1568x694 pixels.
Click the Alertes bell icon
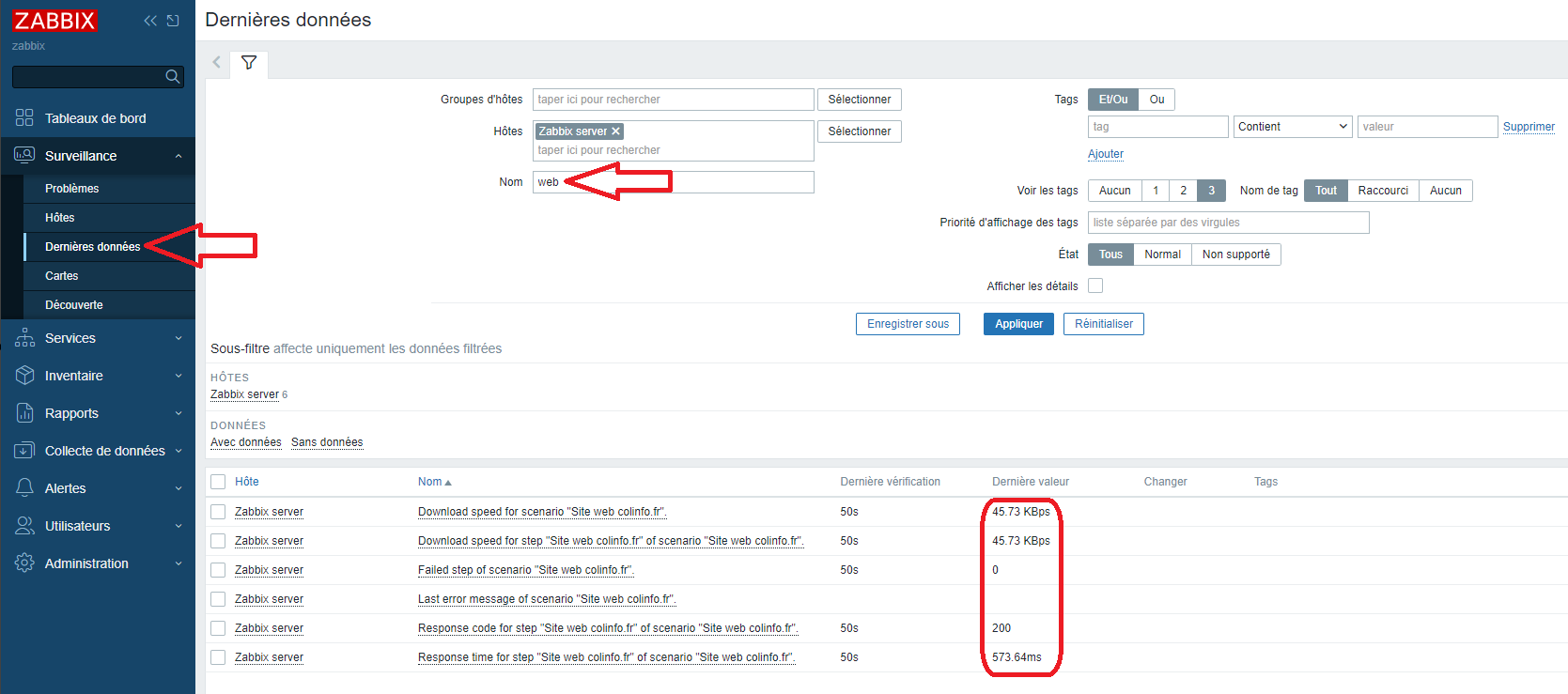[x=24, y=488]
